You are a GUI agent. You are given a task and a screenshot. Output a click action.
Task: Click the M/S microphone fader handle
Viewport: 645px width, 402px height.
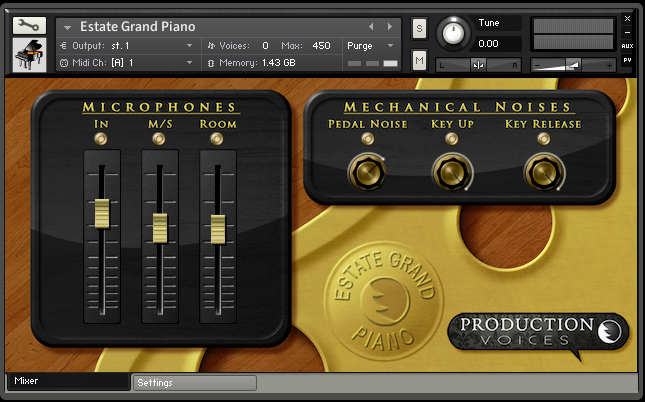(160, 228)
